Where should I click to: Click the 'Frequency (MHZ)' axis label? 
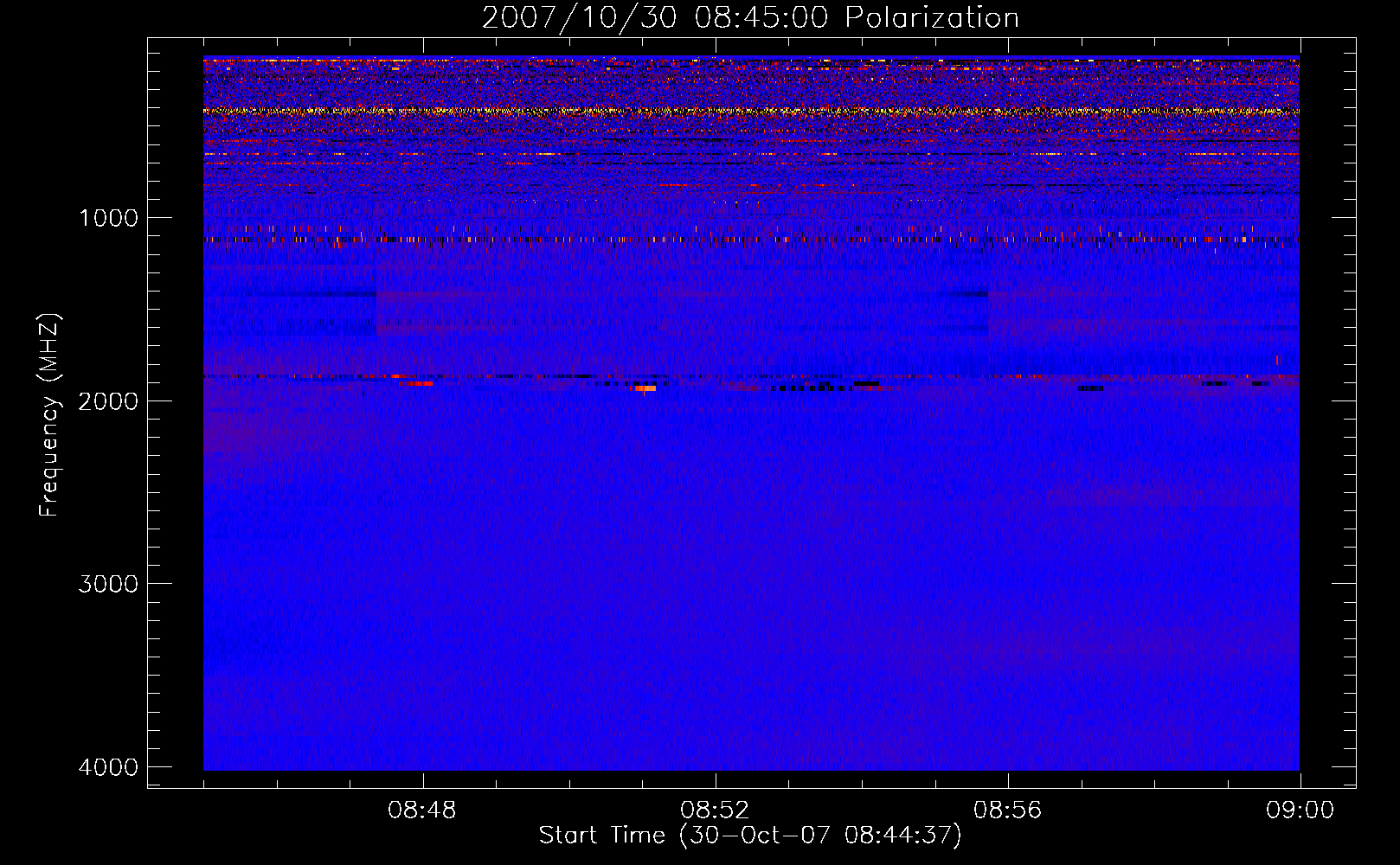click(50, 415)
